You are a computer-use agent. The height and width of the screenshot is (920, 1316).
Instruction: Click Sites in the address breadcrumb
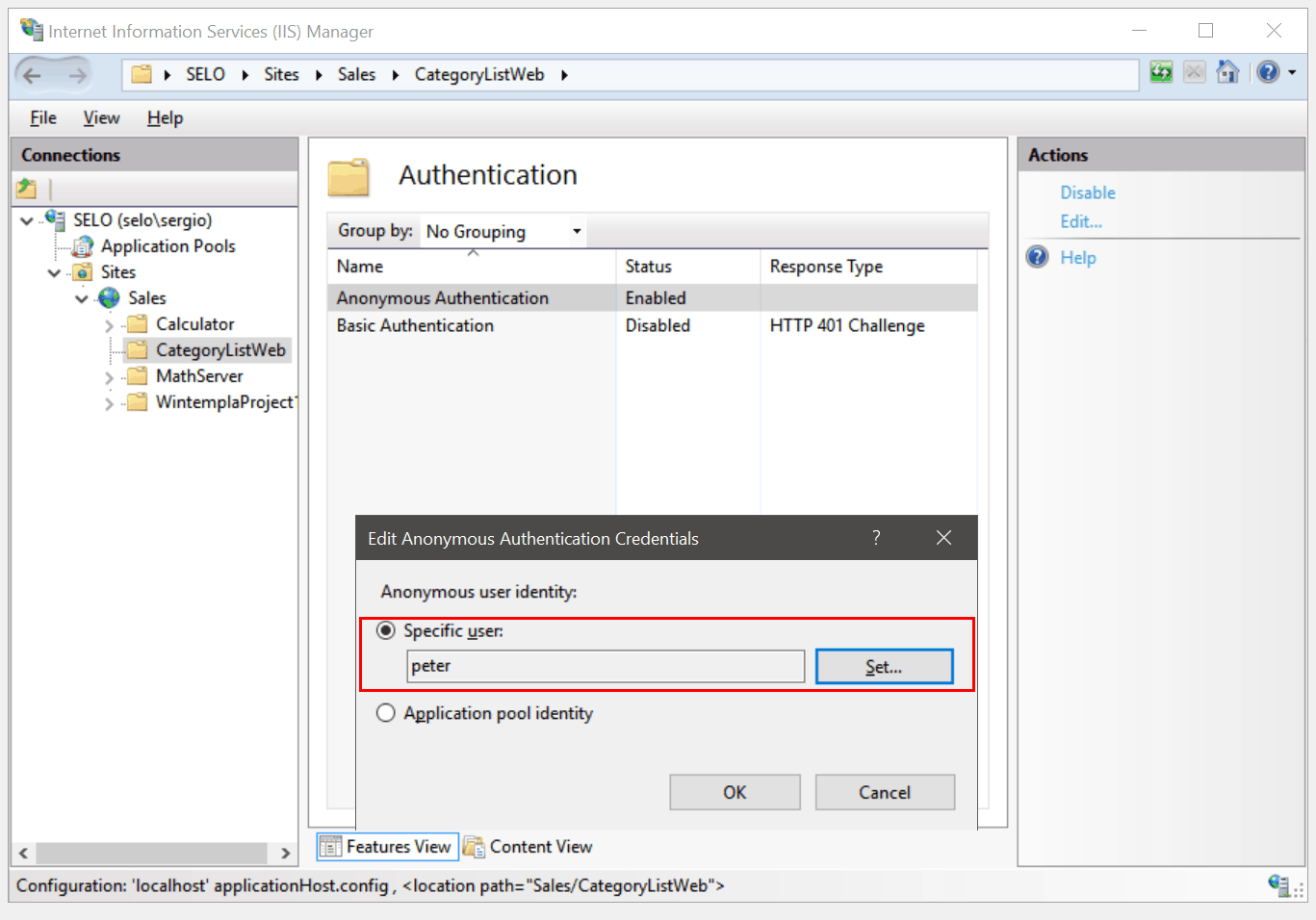[x=281, y=74]
